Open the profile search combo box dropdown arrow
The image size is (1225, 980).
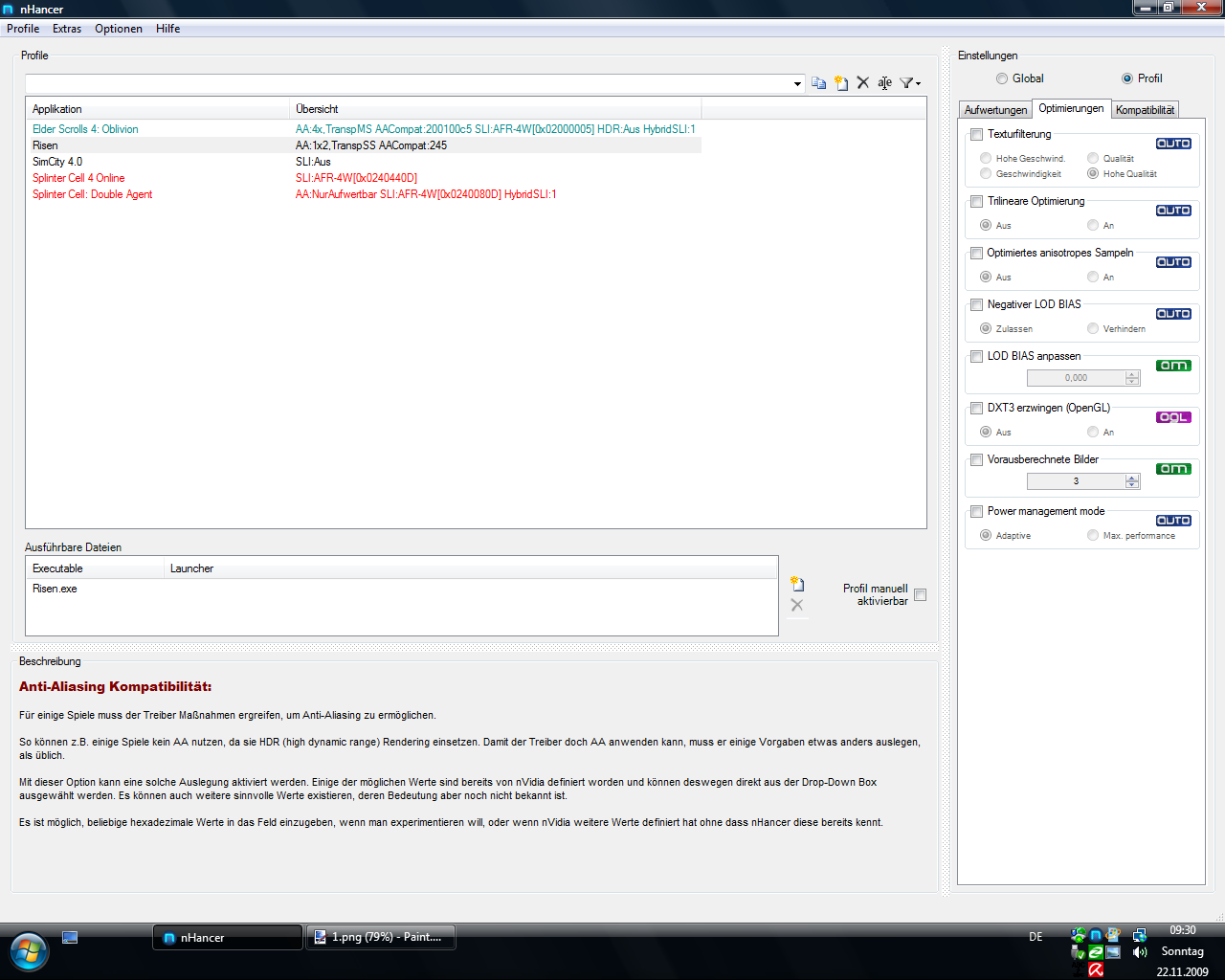coord(797,84)
